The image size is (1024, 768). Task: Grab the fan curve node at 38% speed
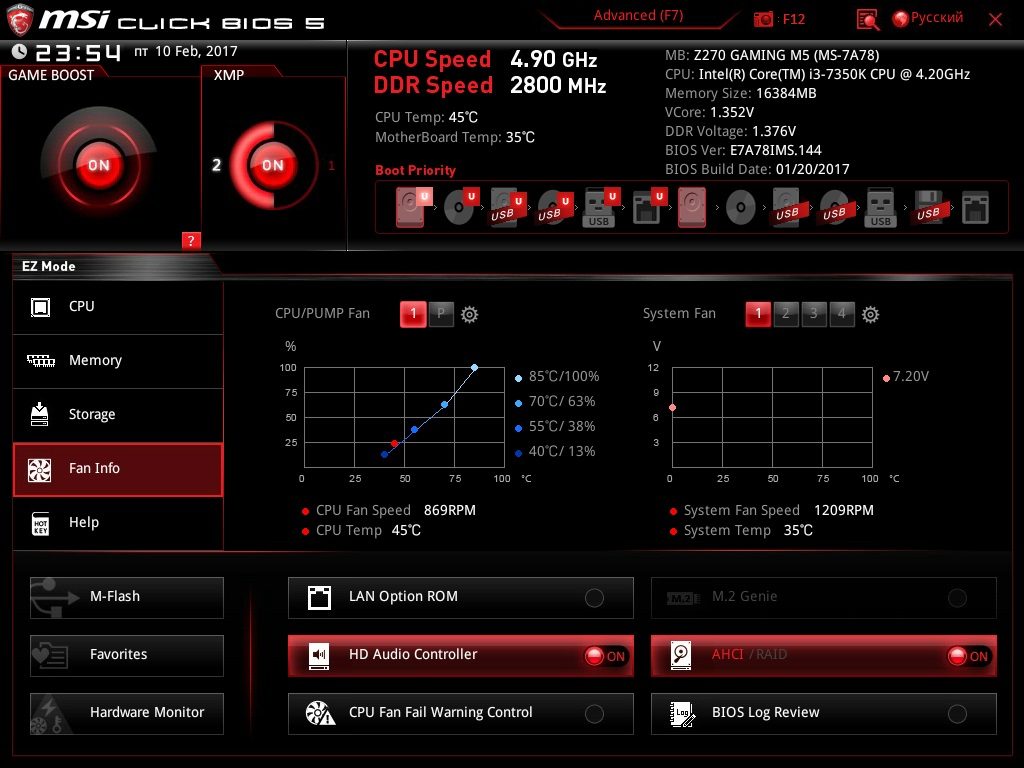(x=415, y=430)
